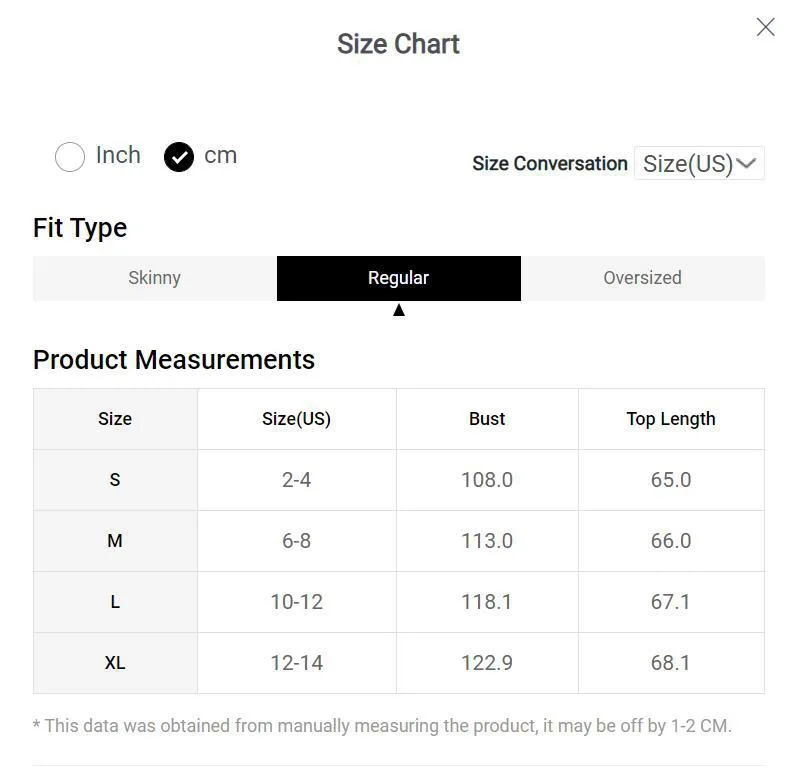Click the 108.0 bust measurement cell
Viewport: 796px width, 777px height.
coord(487,480)
